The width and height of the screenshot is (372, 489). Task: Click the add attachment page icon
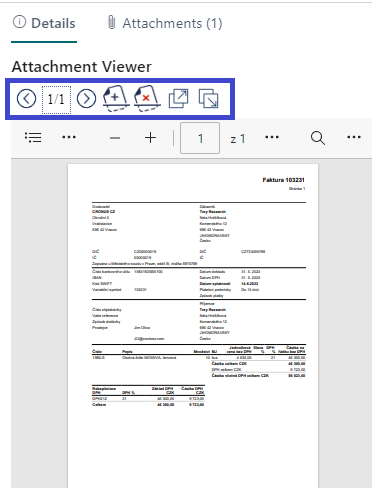[x=116, y=99]
